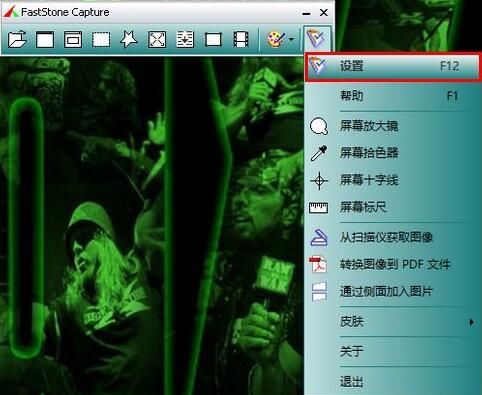482x395 pixels.
Task: Click magnifier icon beside 屏幕放大镜
Action: 319,126
